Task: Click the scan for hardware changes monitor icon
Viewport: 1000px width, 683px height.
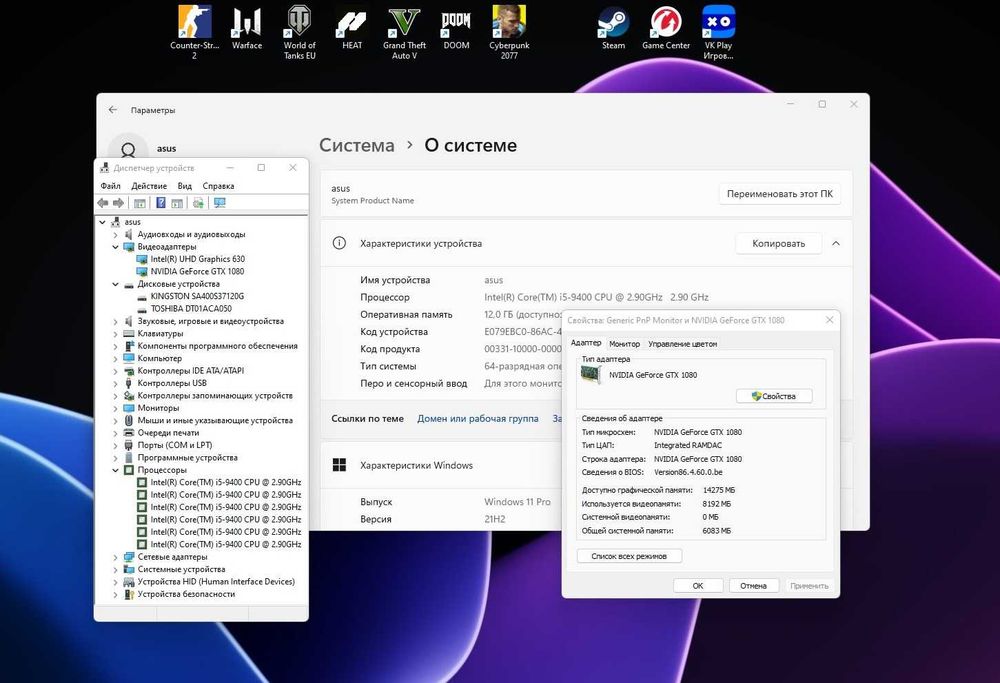Action: coord(220,203)
